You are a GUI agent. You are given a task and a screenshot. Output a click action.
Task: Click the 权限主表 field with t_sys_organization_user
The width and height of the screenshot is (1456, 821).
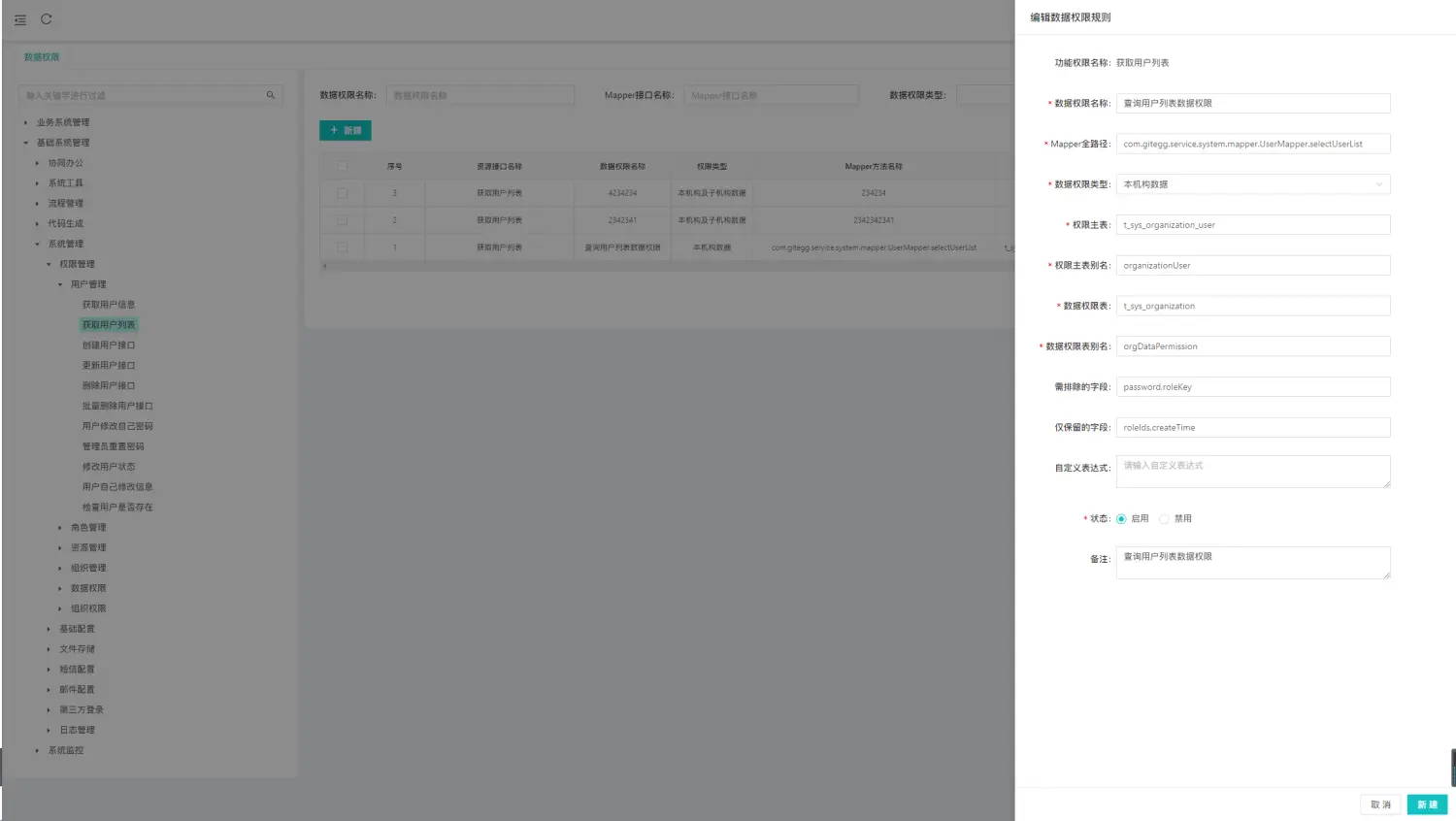[x=1253, y=225]
